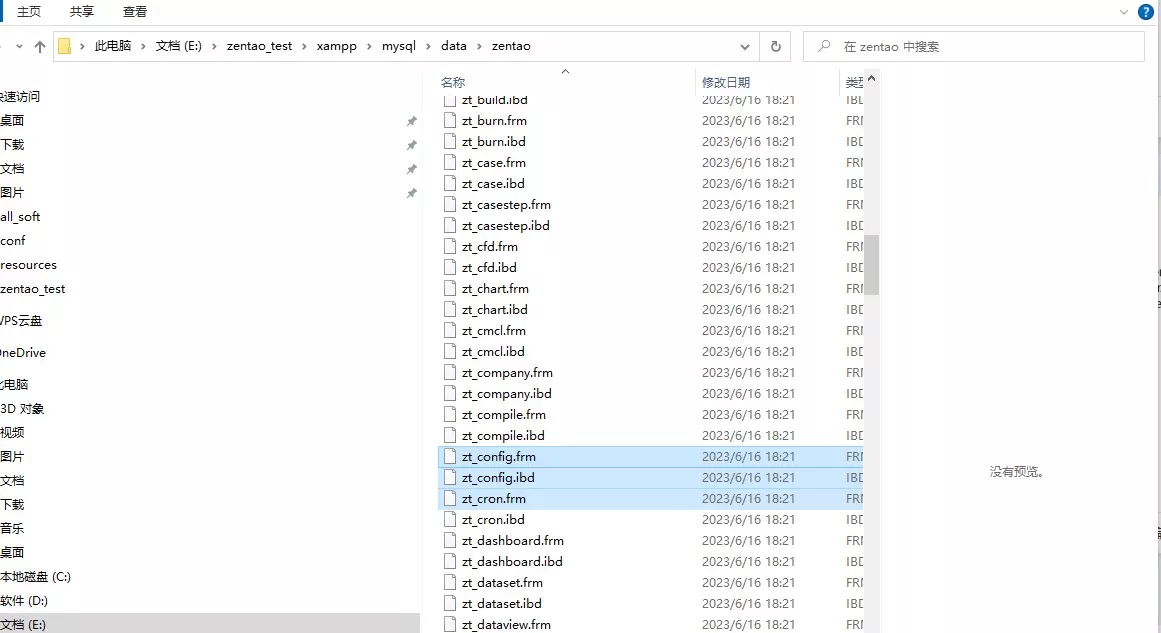This screenshot has width=1161, height=633.
Task: Expand the address bar history dropdown
Action: [x=744, y=47]
